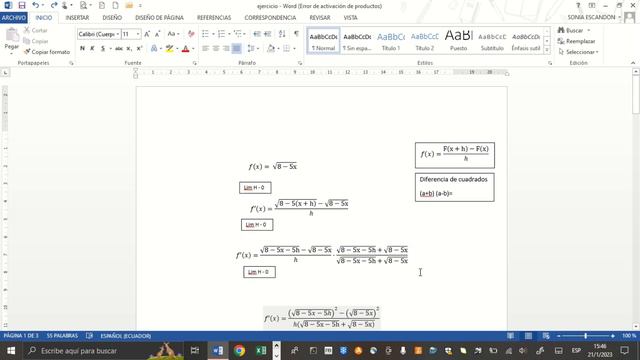The image size is (640, 360).
Task: Select the Título 1 style
Action: coord(391,41)
